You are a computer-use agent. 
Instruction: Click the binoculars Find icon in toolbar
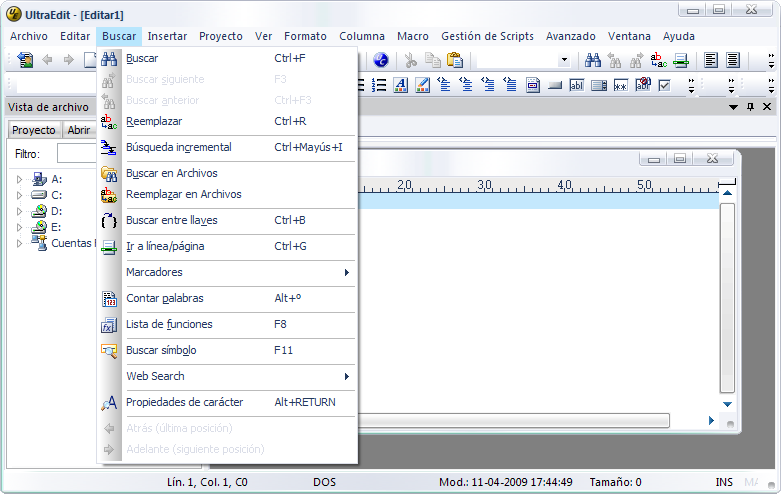coord(593,60)
